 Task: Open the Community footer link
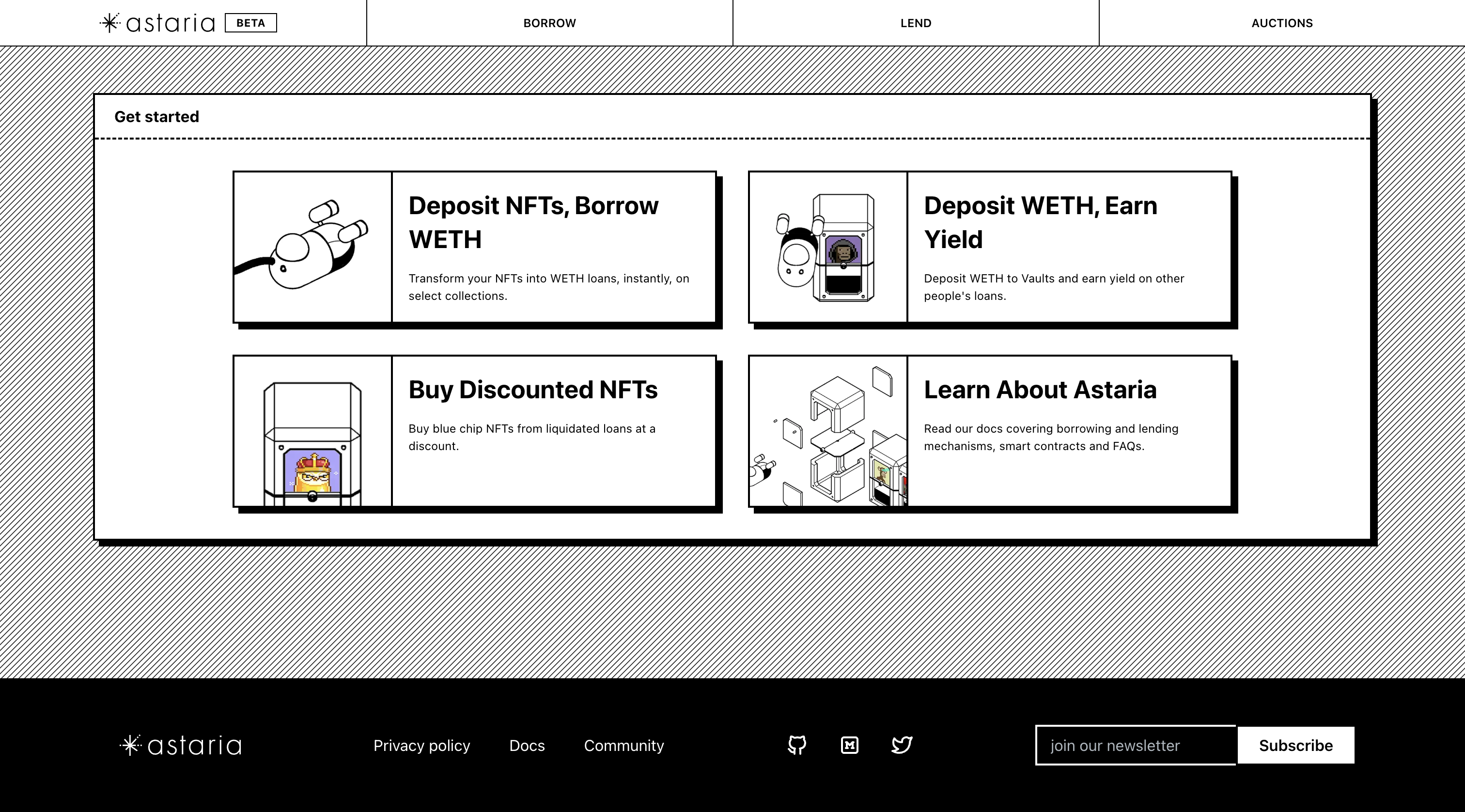[x=624, y=746]
